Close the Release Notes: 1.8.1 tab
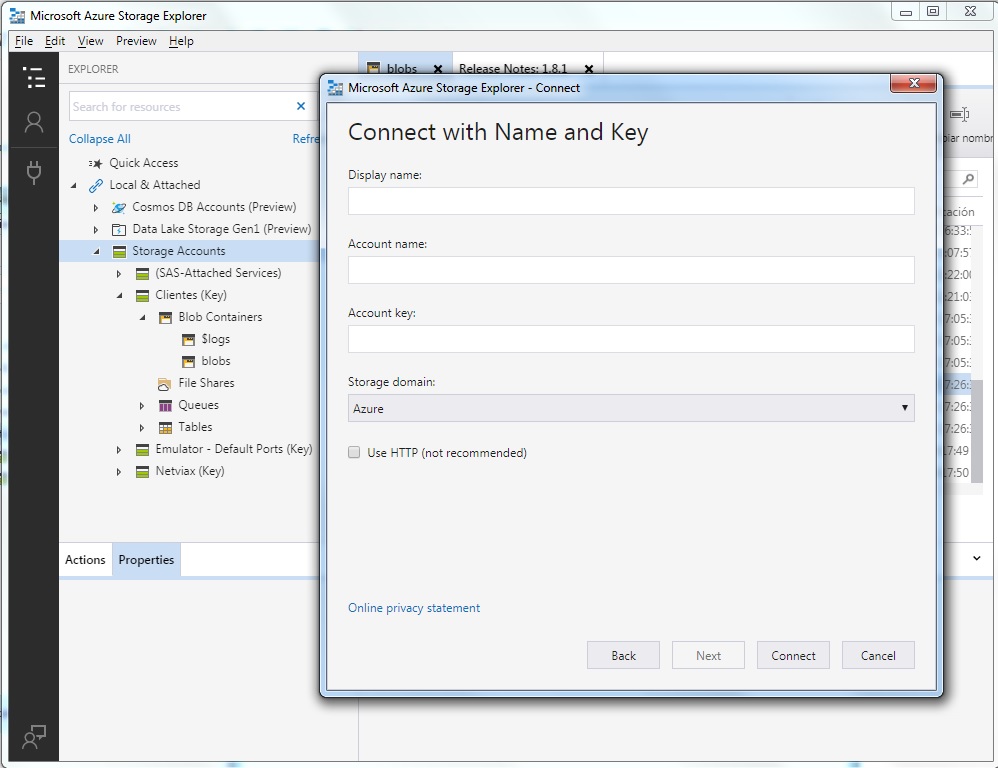998x768 pixels. (589, 69)
